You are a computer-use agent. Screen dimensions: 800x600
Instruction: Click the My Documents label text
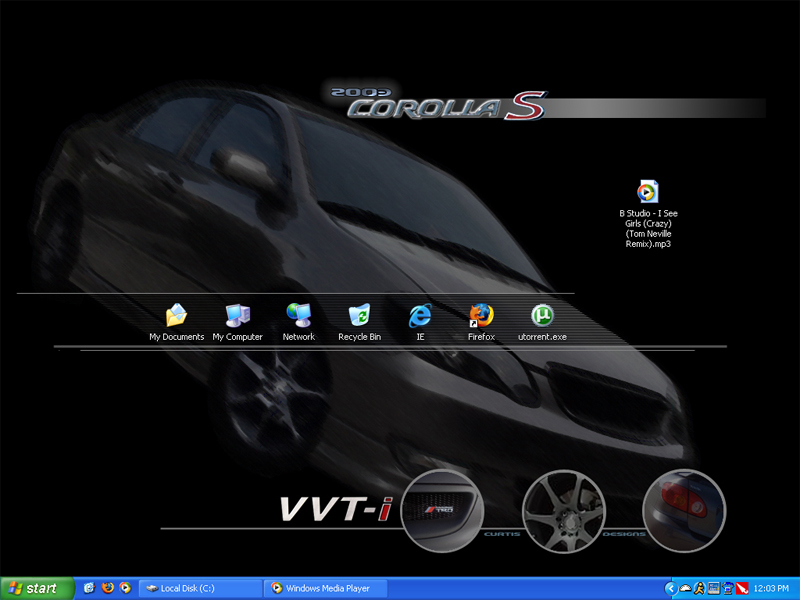point(177,337)
